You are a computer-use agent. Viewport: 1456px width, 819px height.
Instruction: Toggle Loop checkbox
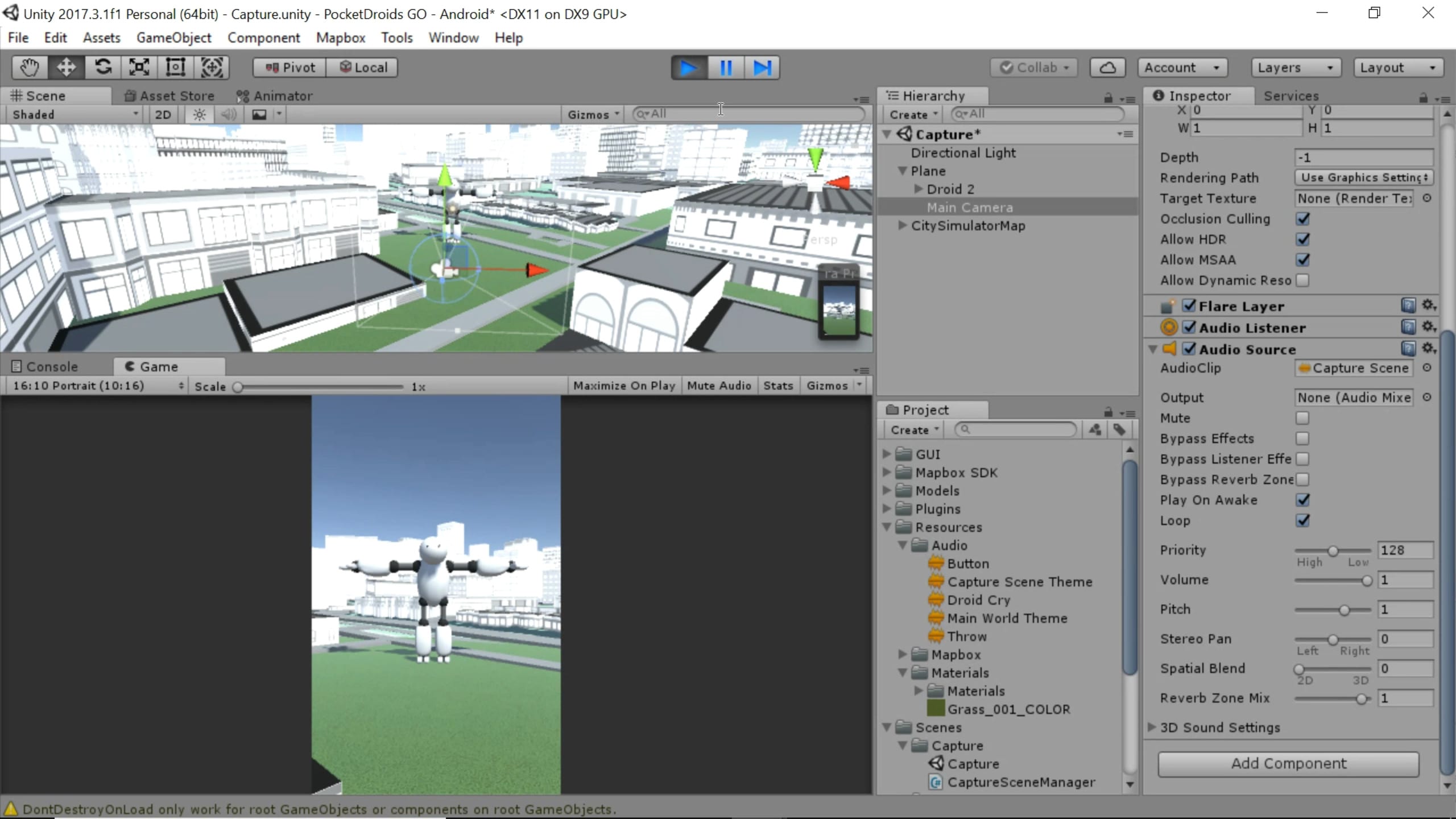[x=1302, y=520]
